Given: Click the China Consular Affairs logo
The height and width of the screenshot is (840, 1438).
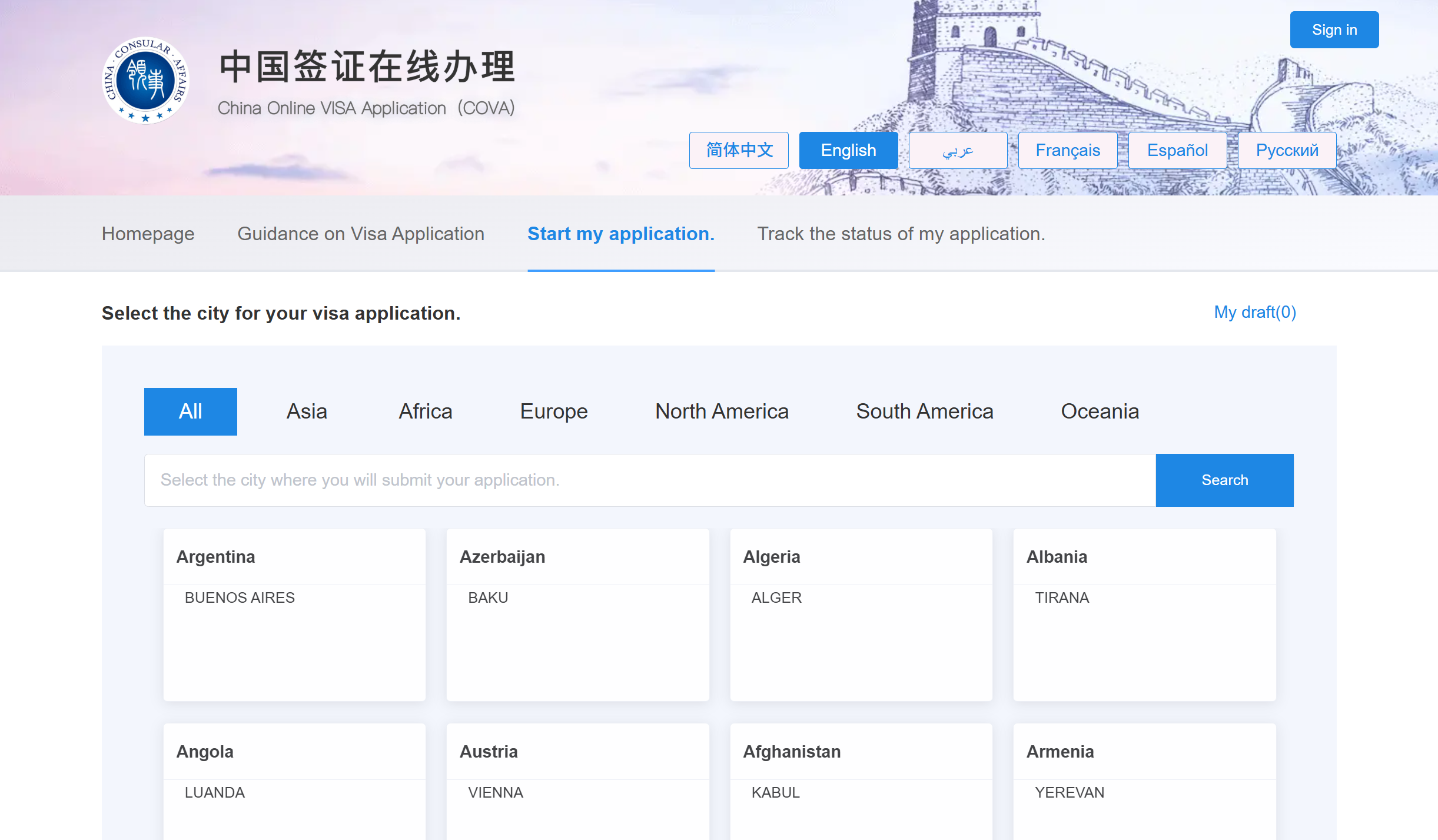Looking at the screenshot, I should 145,80.
